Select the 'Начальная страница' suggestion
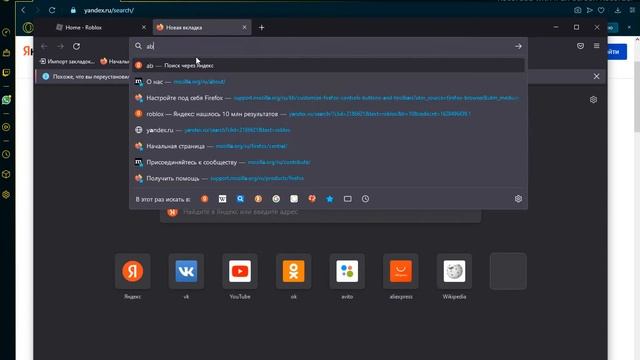The image size is (640, 360). click(328, 146)
